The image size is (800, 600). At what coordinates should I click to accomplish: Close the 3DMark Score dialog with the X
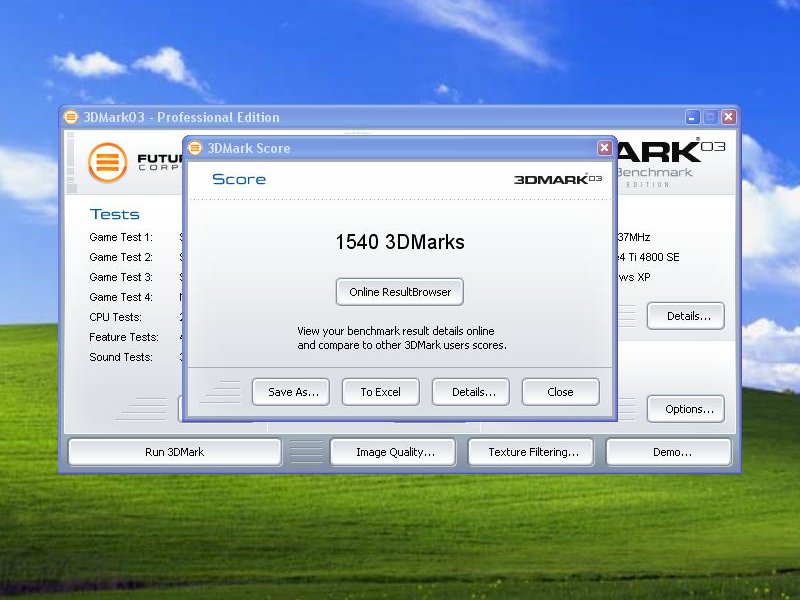pyautogui.click(x=605, y=148)
